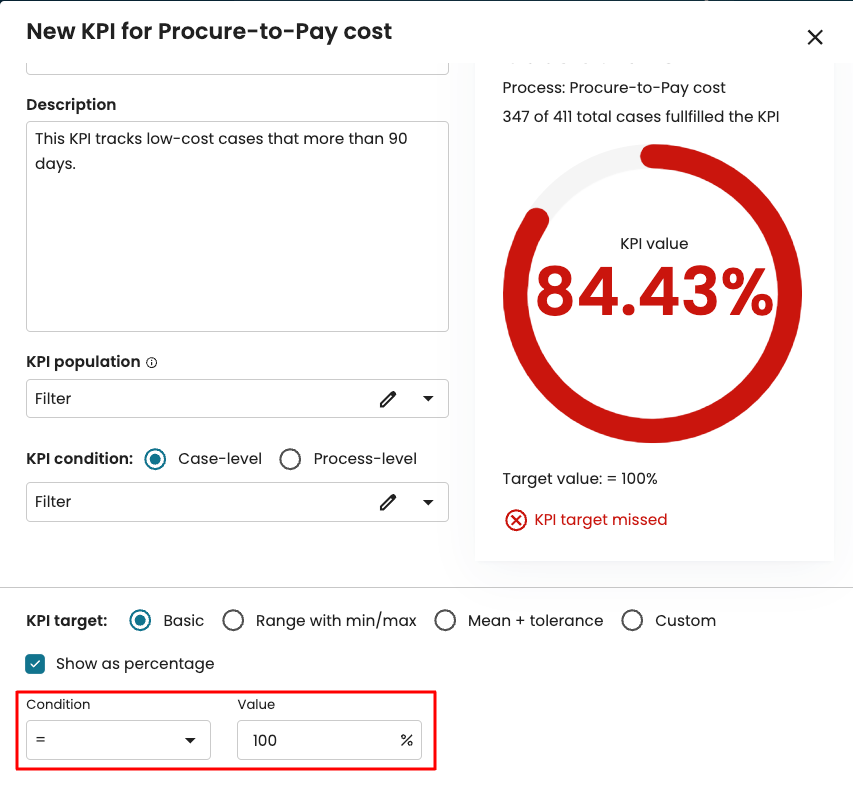853x802 pixels.
Task: Choose Basic as the KPI target type
Action: (x=141, y=621)
